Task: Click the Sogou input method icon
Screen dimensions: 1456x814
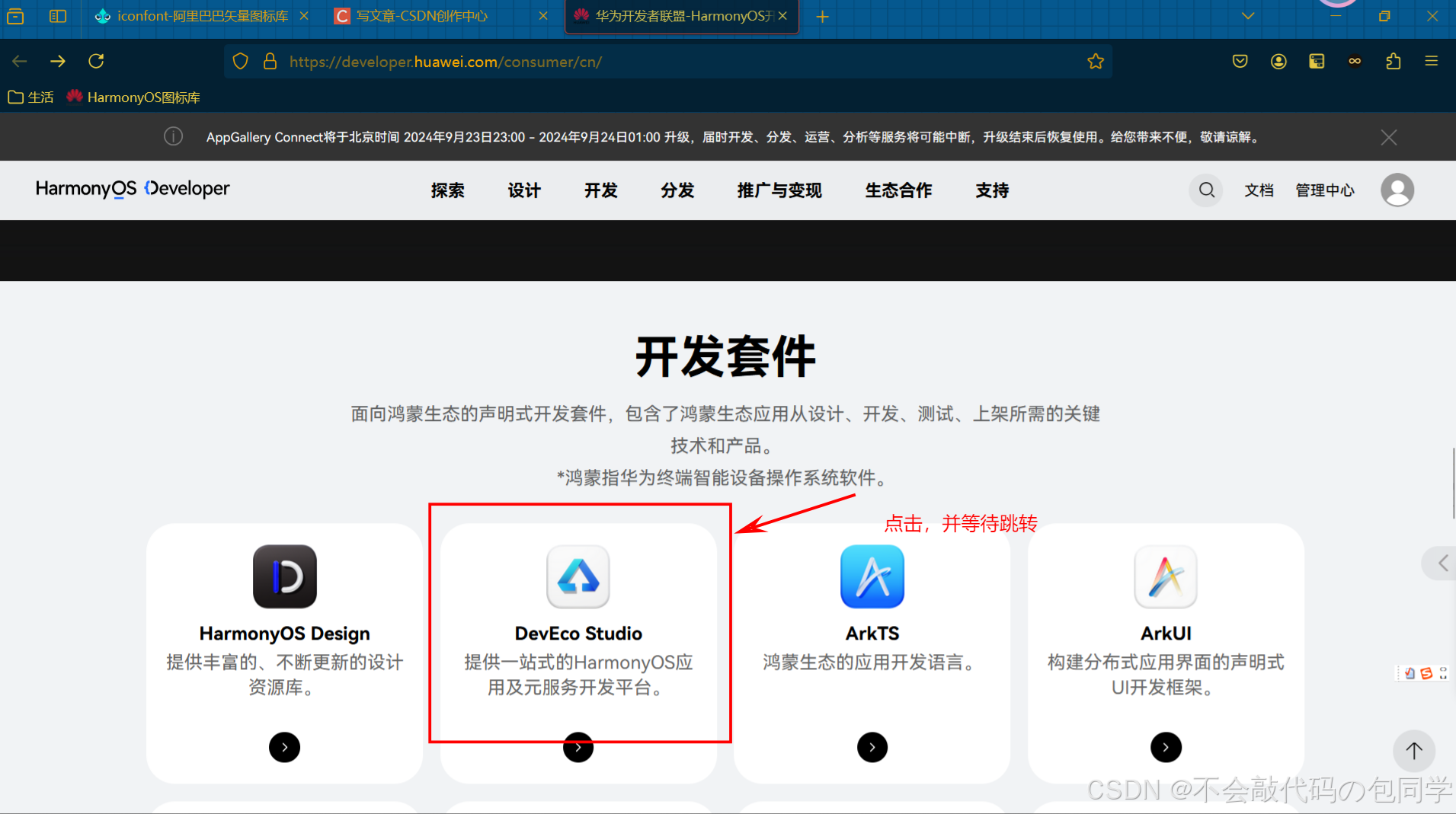Action: coord(1426,673)
